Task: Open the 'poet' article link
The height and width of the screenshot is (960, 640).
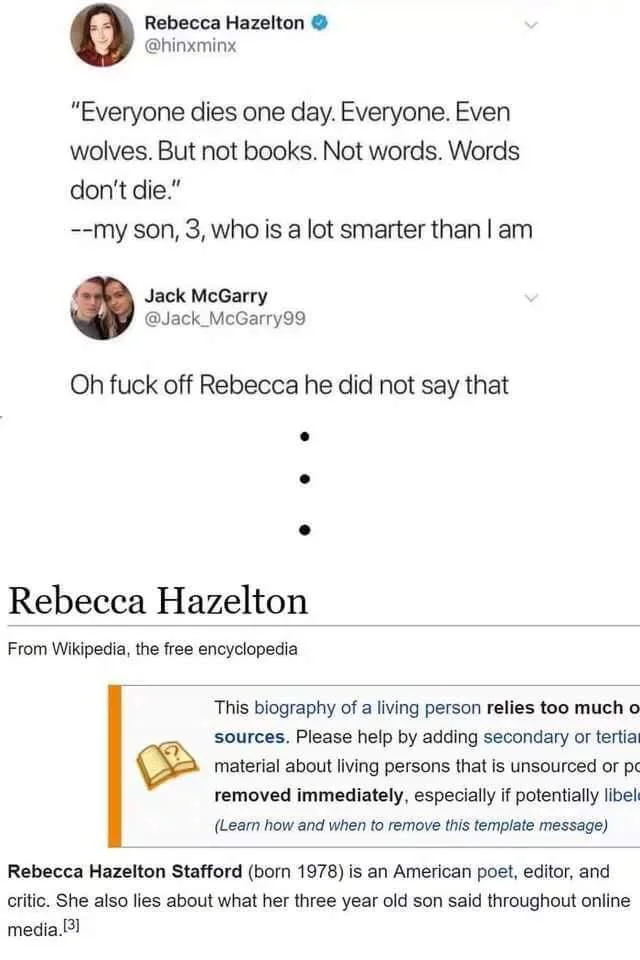Action: pyautogui.click(x=495, y=872)
